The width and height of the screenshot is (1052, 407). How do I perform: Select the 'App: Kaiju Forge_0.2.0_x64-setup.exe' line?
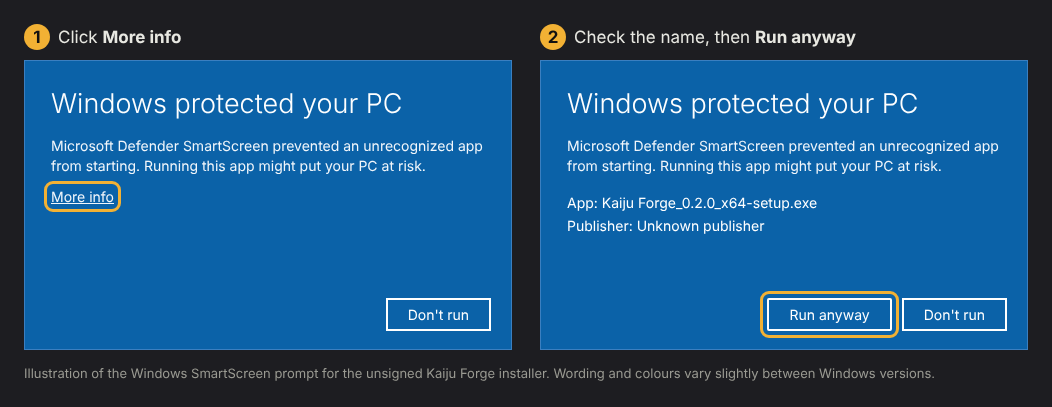(x=692, y=202)
